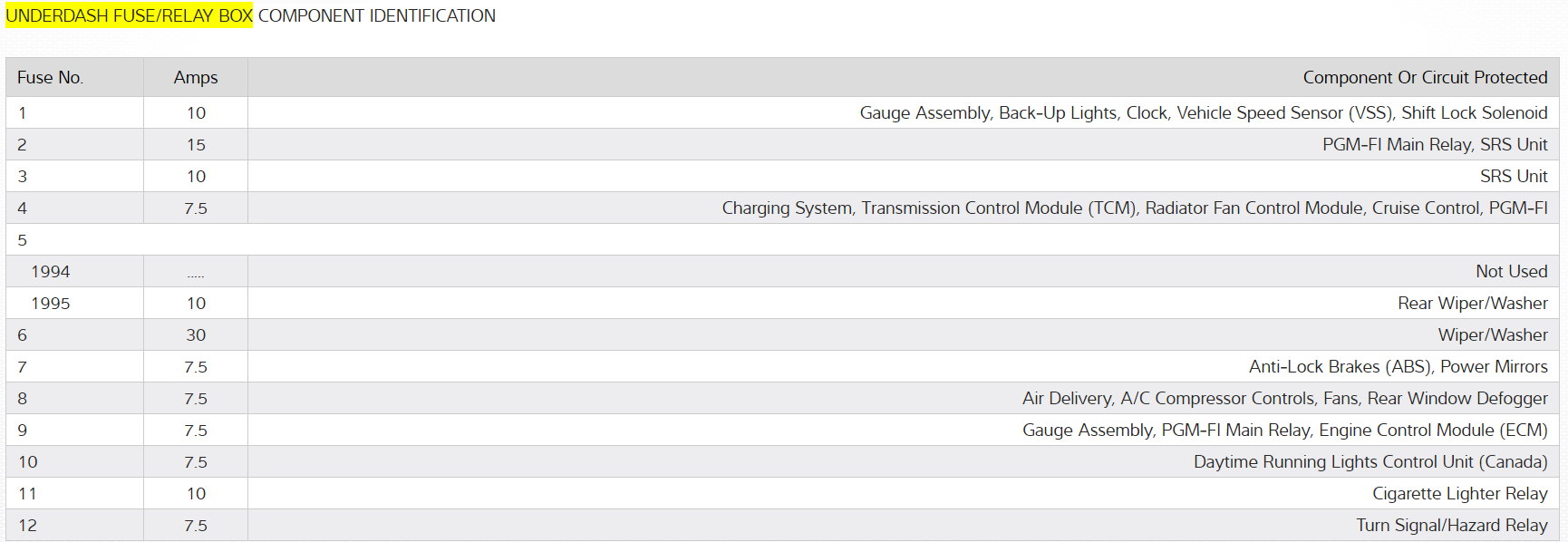
Task: Click the "Cigarette Lighter Relay" entry
Action: click(1459, 494)
